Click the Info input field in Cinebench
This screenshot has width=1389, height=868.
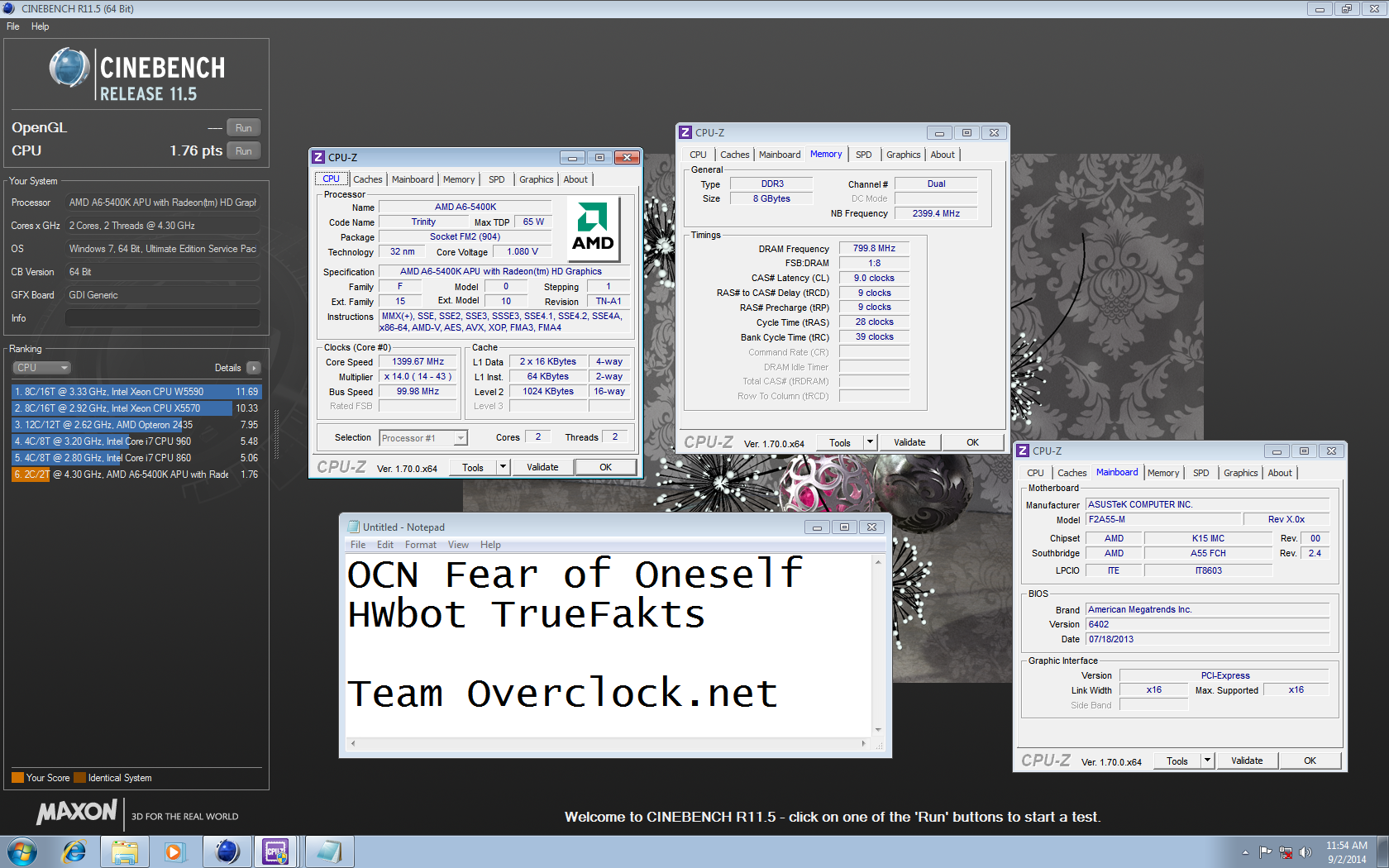tap(163, 318)
